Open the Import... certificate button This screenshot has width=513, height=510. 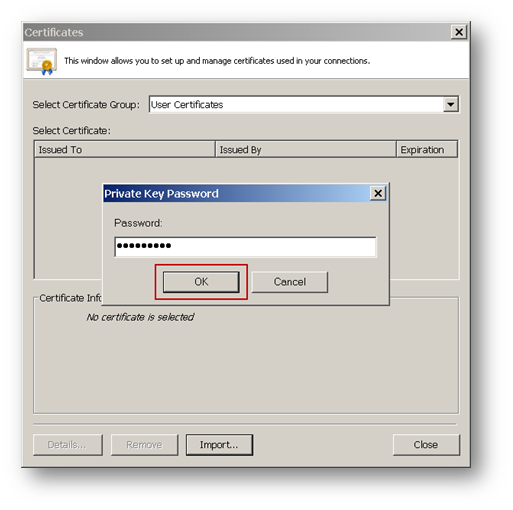pyautogui.click(x=219, y=445)
